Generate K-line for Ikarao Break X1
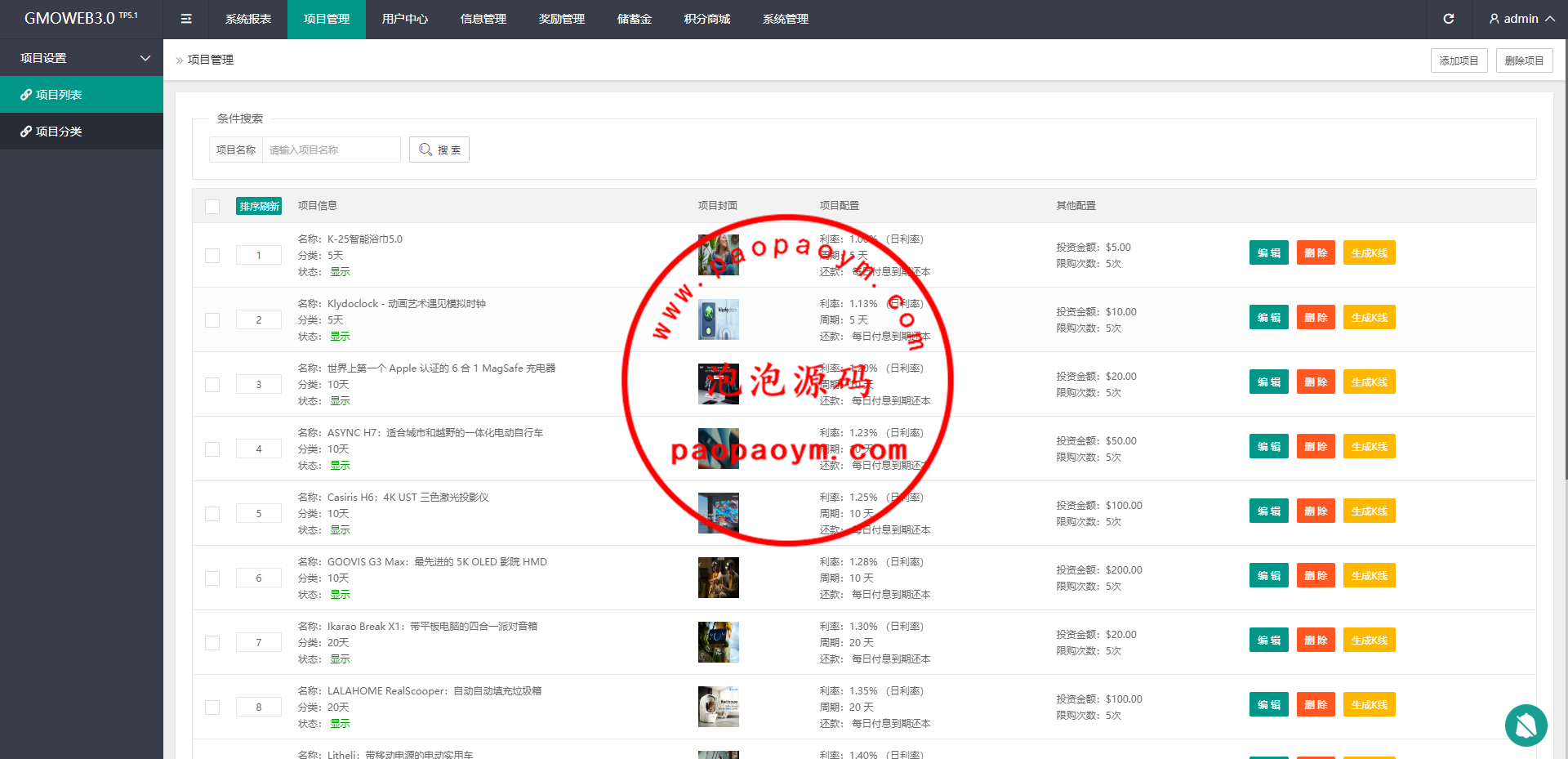The width and height of the screenshot is (1568, 759). tap(1370, 640)
